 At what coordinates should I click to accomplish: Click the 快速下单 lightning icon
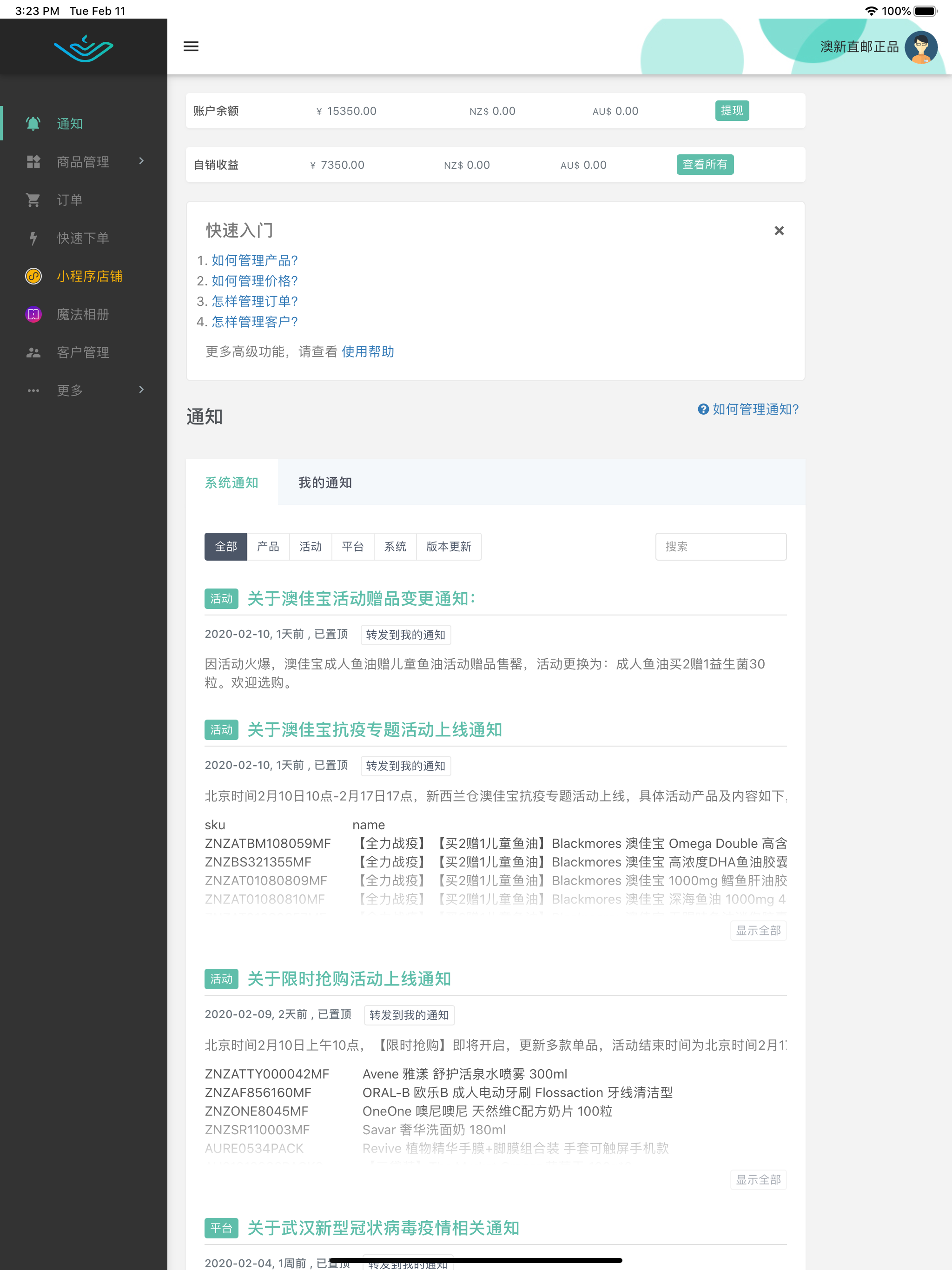click(x=33, y=238)
